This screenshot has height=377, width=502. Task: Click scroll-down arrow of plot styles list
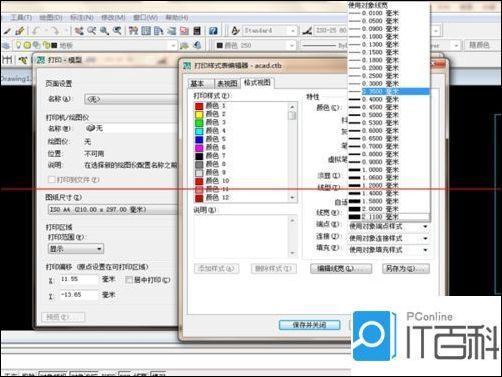(x=292, y=198)
